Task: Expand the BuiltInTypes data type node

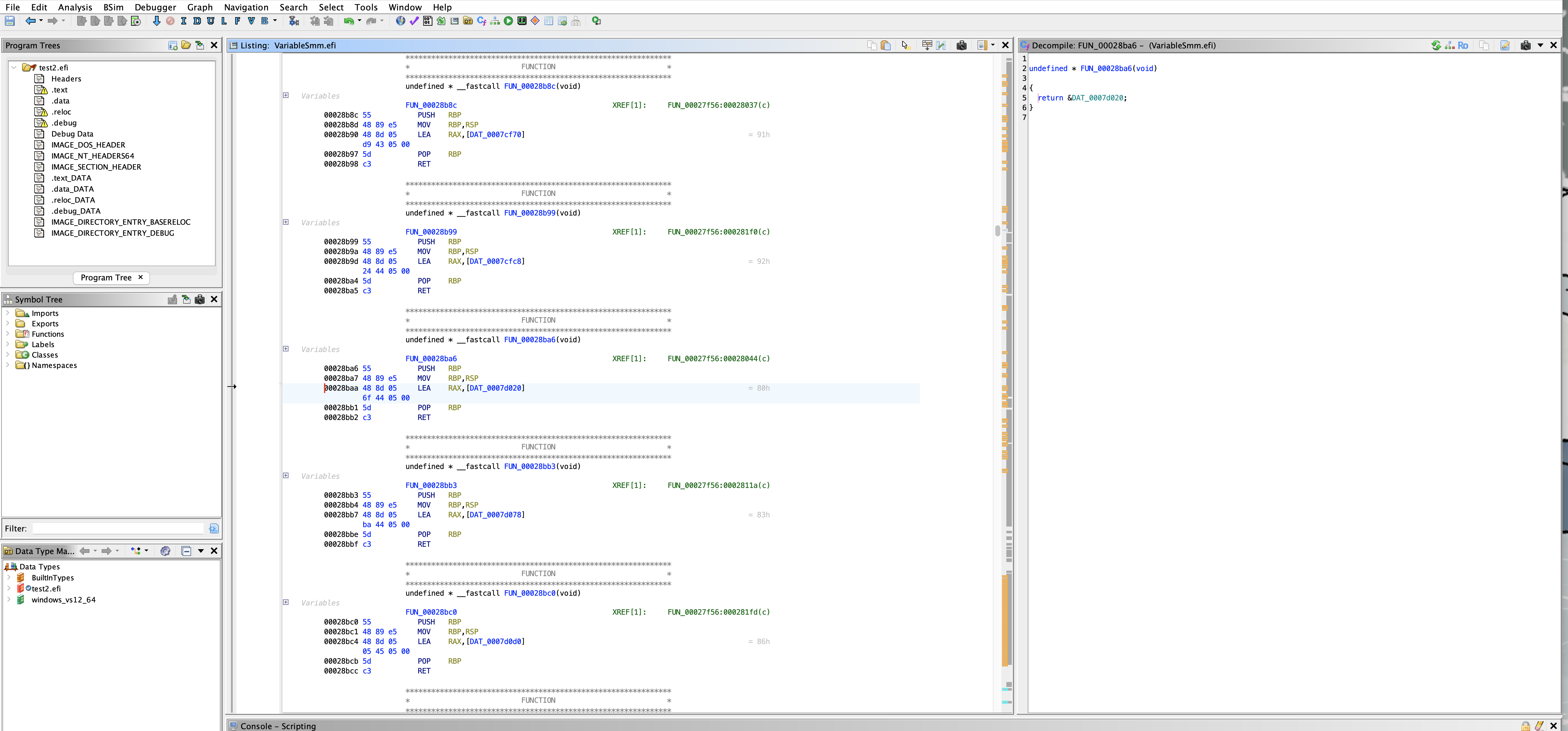Action: 9,578
